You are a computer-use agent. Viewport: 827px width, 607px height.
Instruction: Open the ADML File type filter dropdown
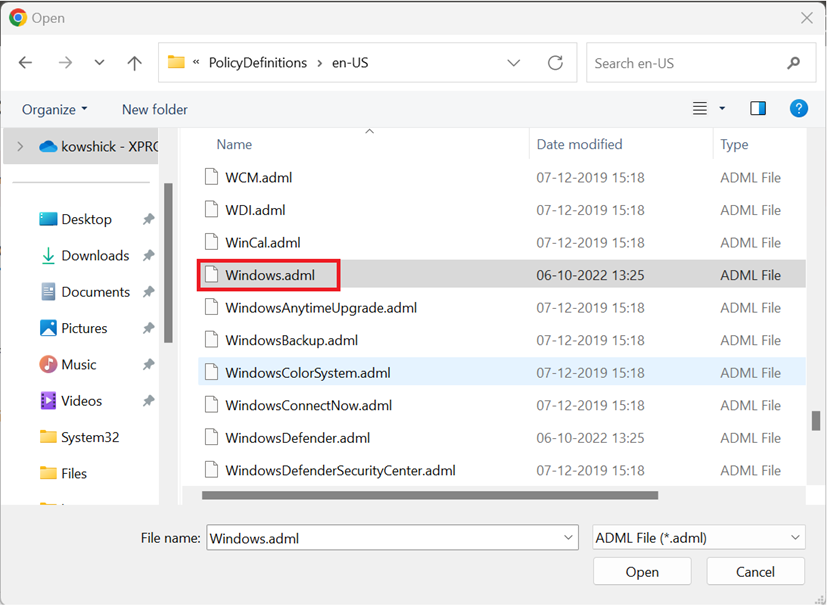[x=698, y=538]
